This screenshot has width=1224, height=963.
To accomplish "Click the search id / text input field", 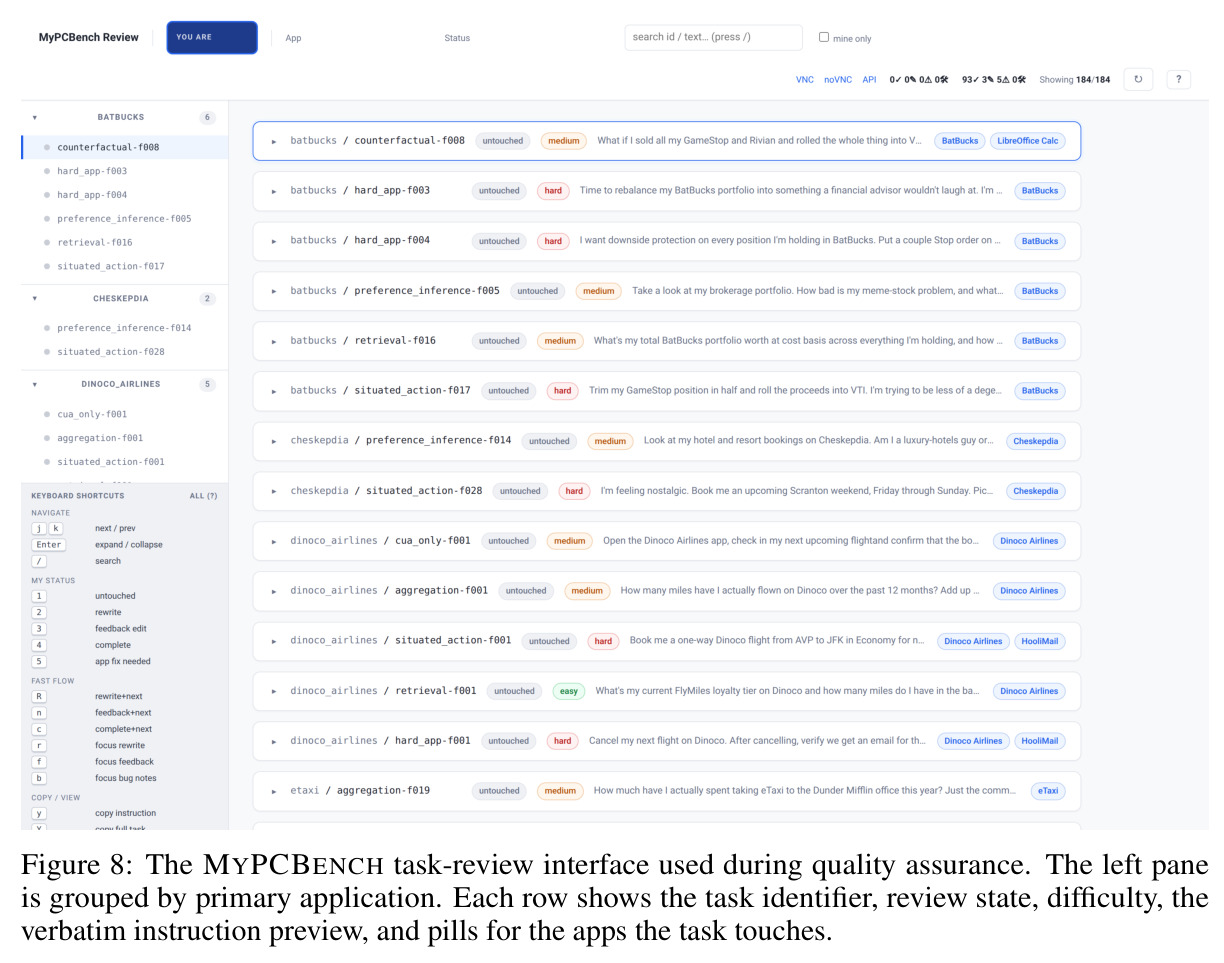I will [713, 37].
